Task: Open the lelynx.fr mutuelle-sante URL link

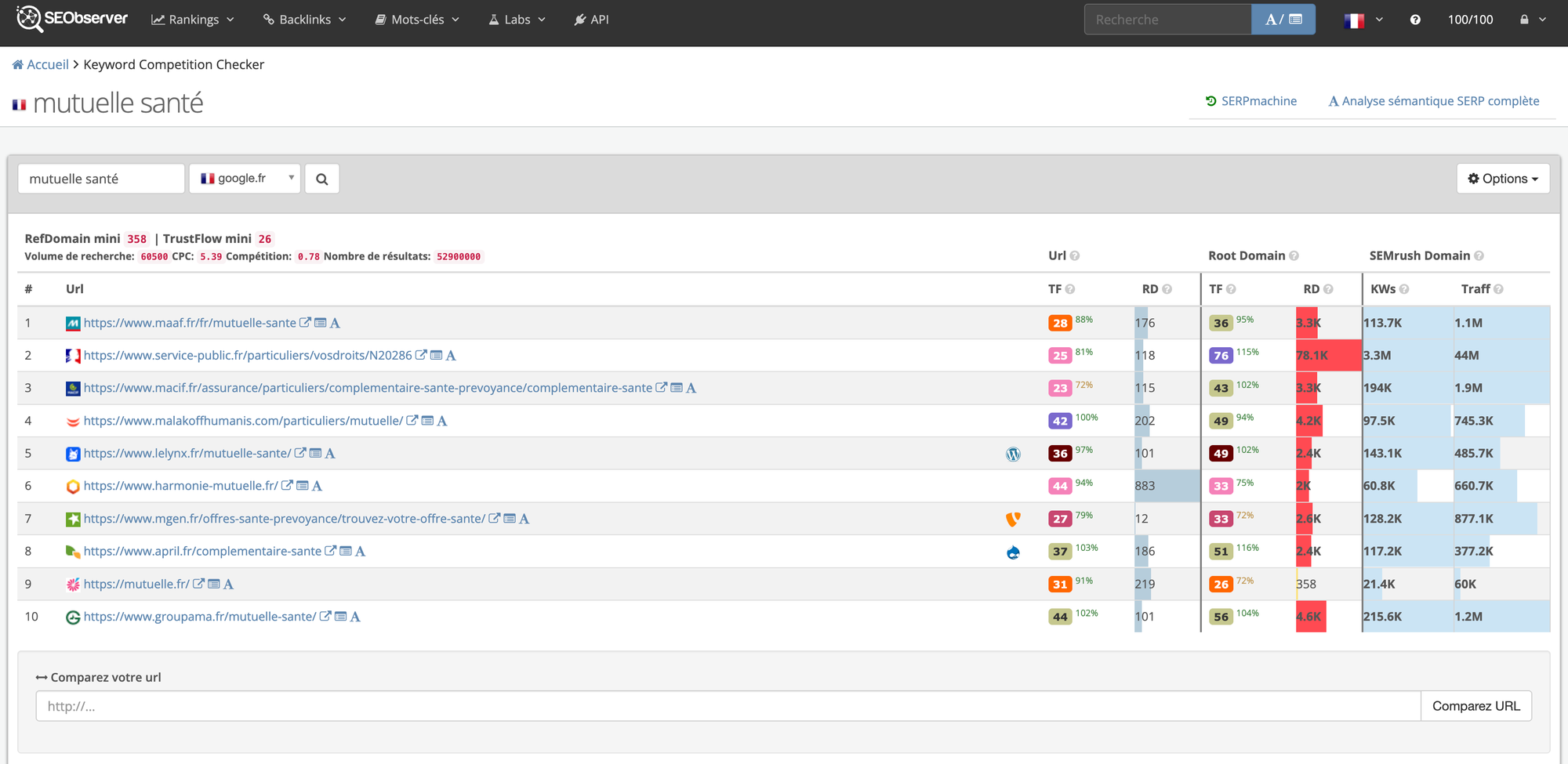Action: (x=187, y=453)
